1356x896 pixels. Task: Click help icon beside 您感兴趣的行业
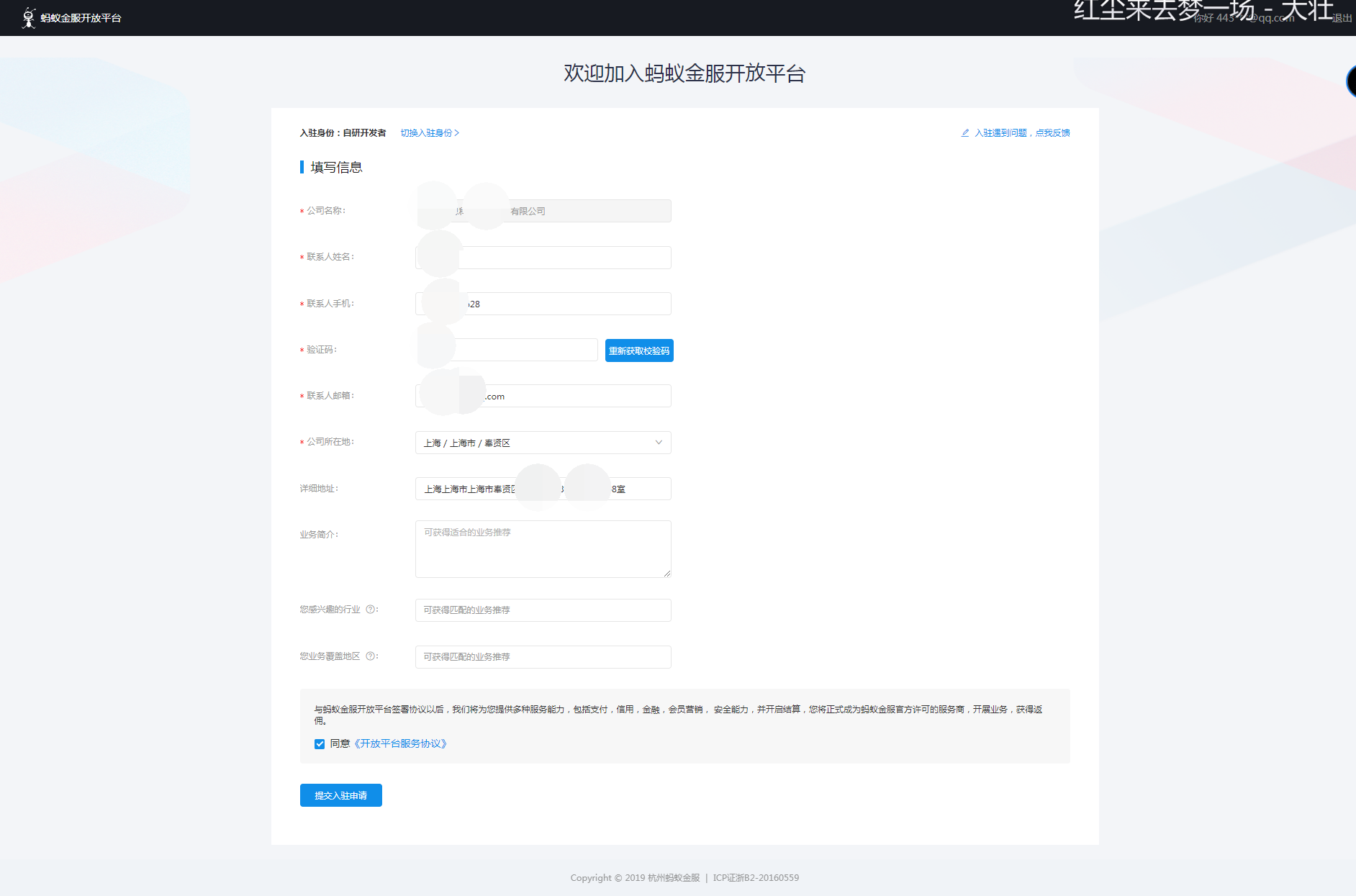[x=371, y=610]
